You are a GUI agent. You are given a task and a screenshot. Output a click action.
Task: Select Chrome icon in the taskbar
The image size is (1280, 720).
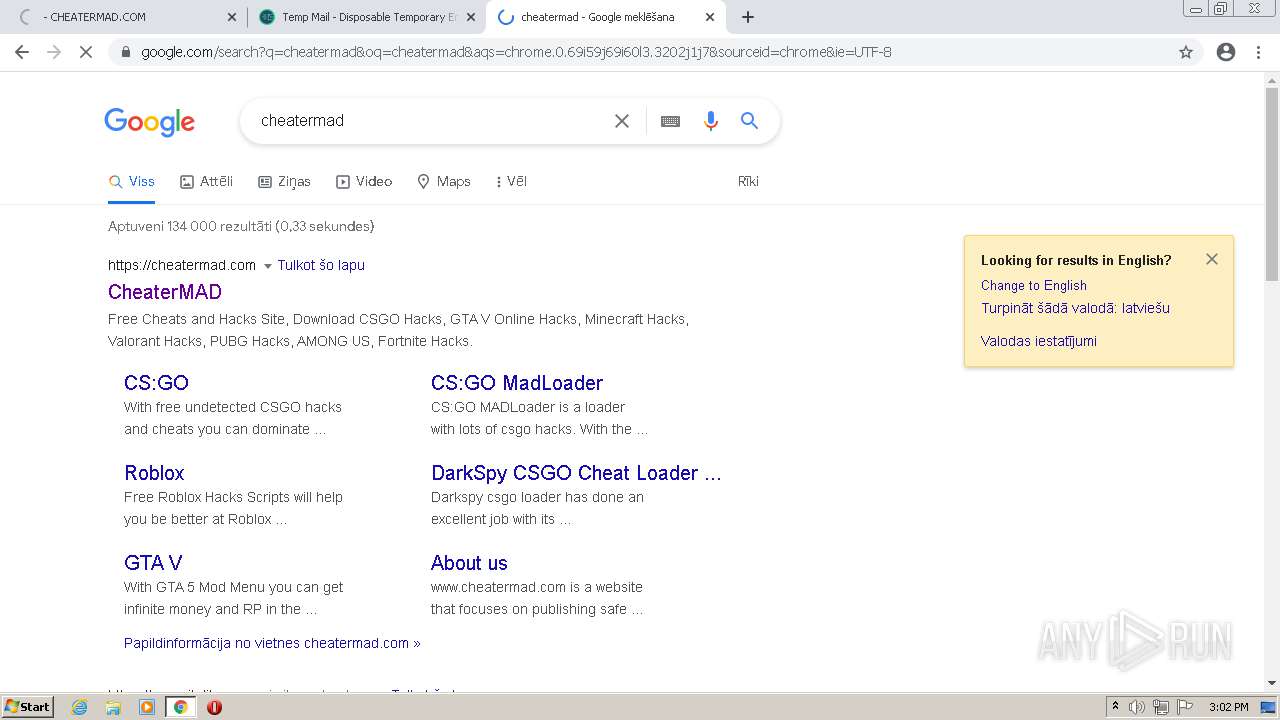point(180,707)
